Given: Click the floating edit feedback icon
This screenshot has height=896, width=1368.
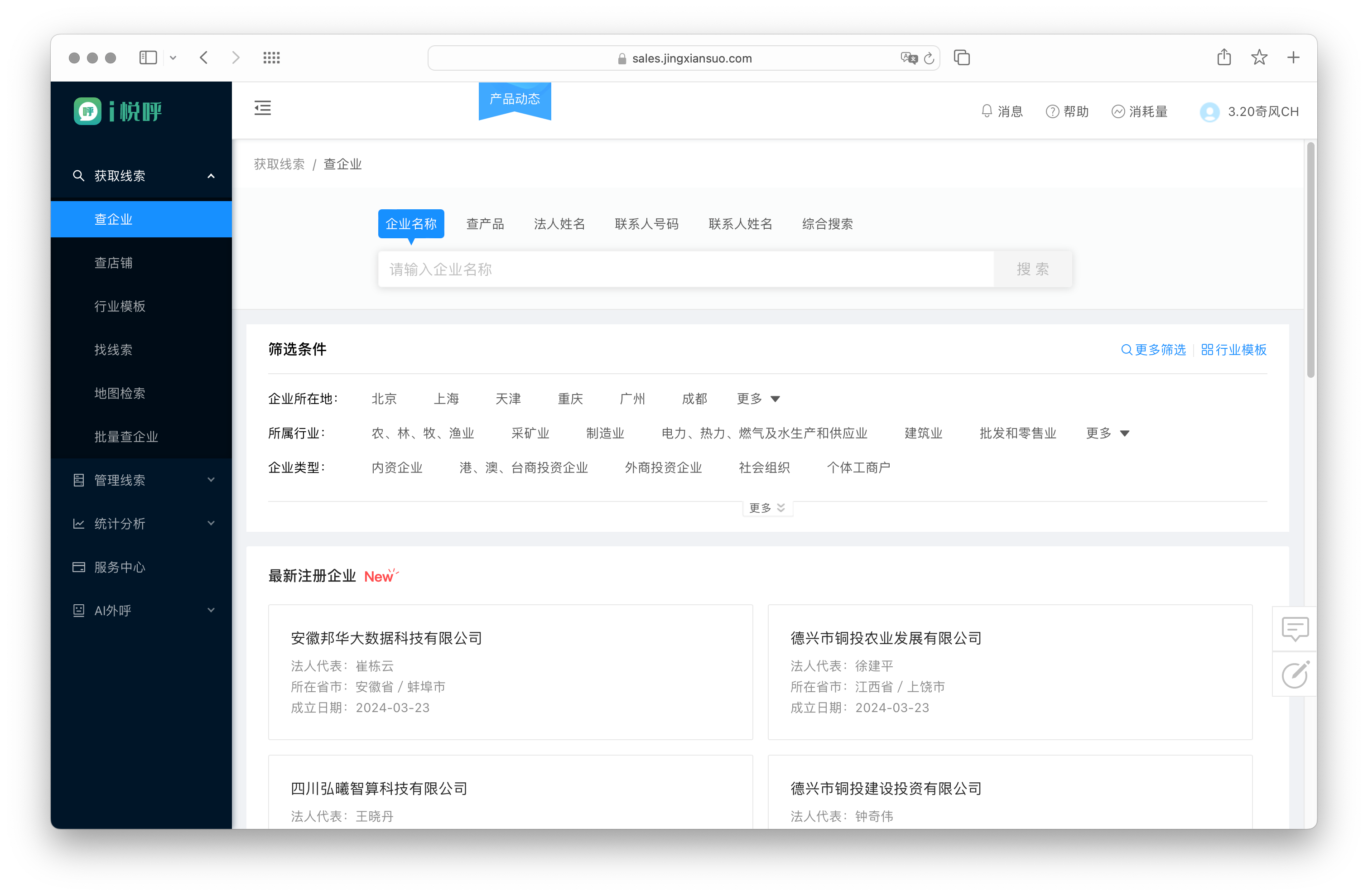Looking at the screenshot, I should click(x=1295, y=675).
